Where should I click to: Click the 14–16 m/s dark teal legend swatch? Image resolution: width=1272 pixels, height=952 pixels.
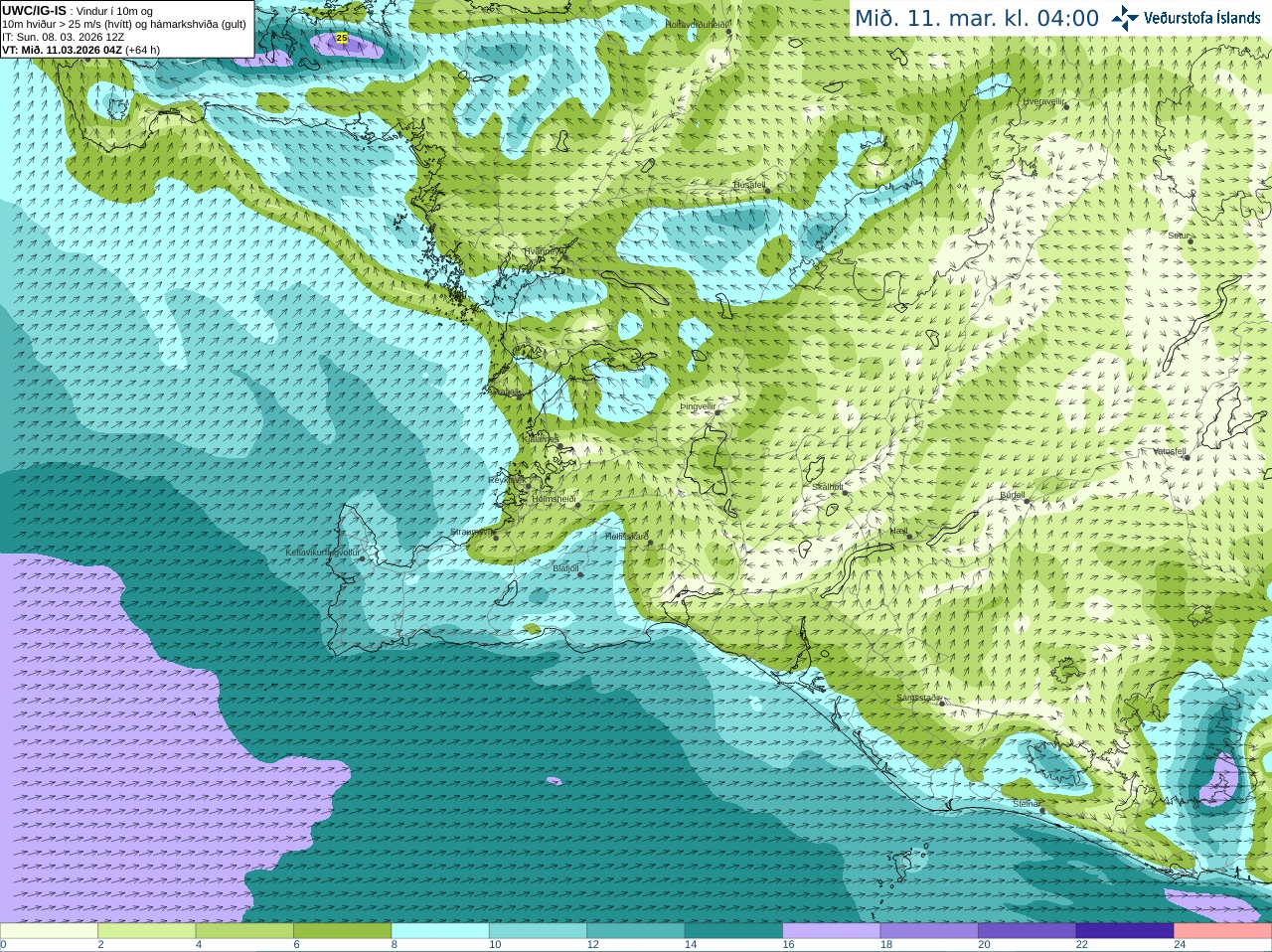click(733, 931)
